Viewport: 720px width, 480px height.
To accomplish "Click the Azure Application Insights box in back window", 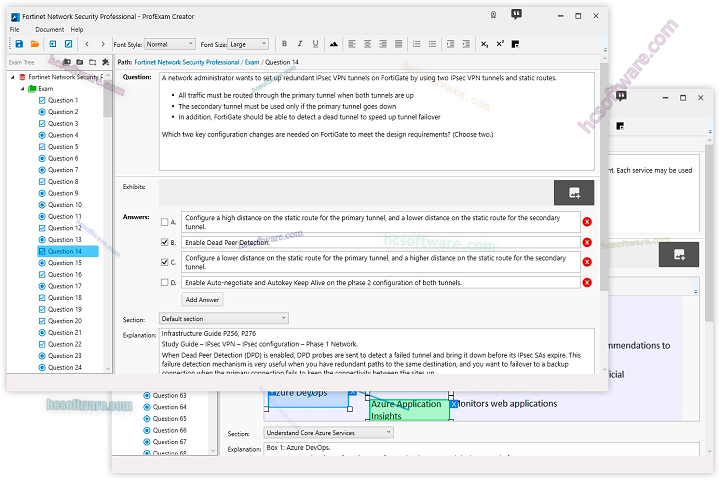I will tap(409, 410).
